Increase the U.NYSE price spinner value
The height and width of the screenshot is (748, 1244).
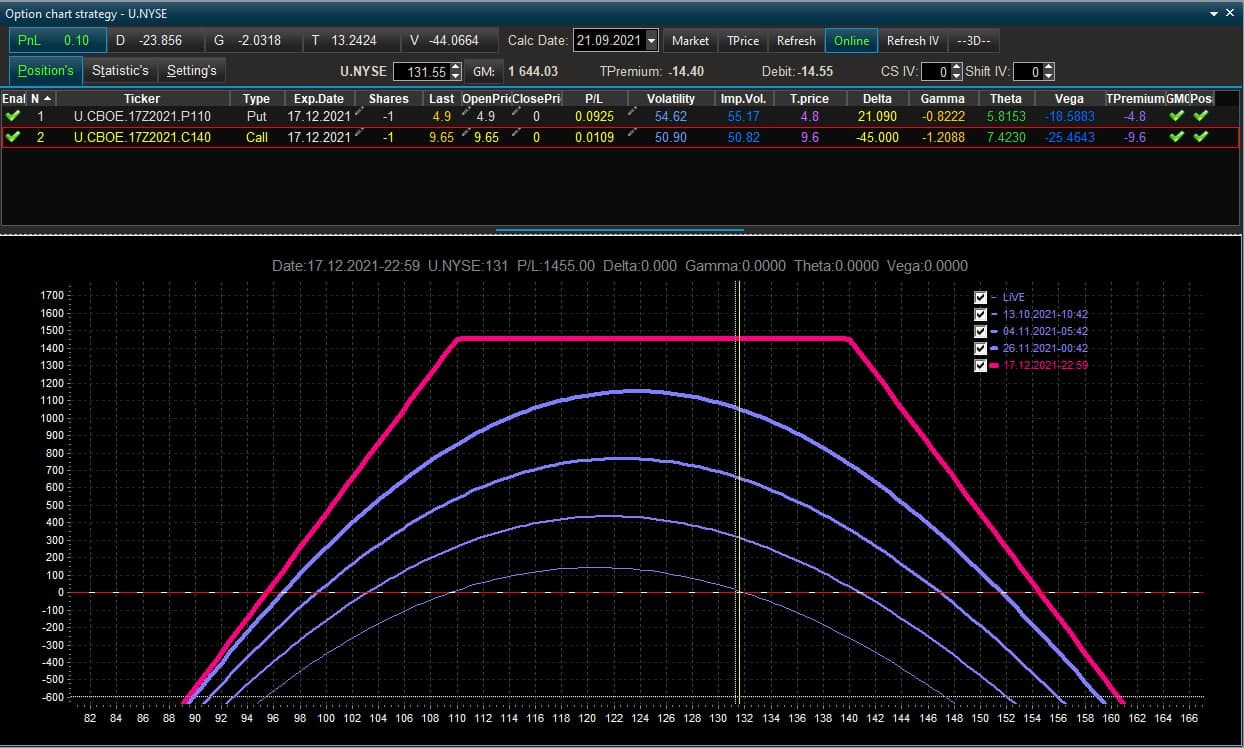[457, 67]
